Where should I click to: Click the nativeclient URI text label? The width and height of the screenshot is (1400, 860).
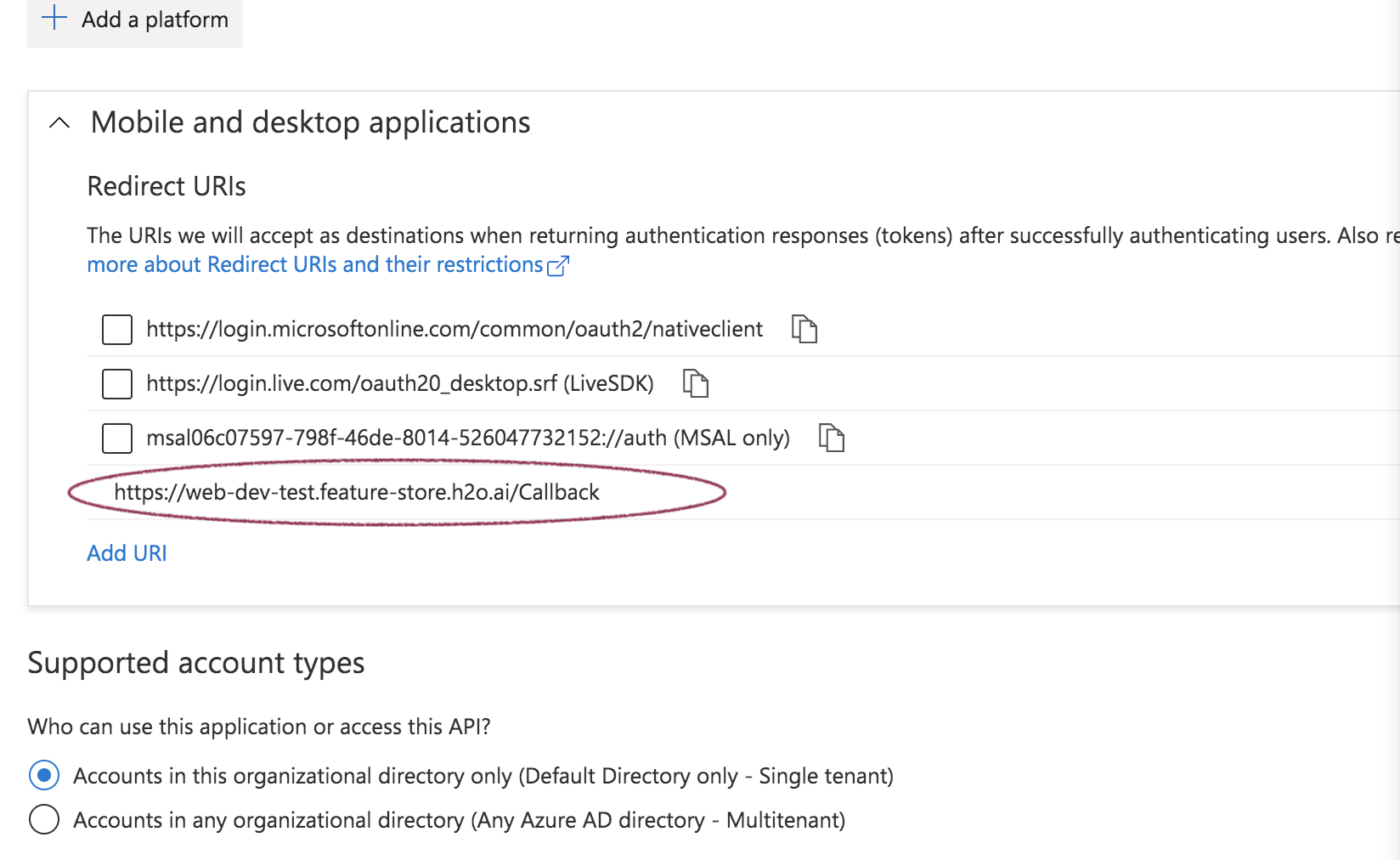pyautogui.click(x=454, y=330)
